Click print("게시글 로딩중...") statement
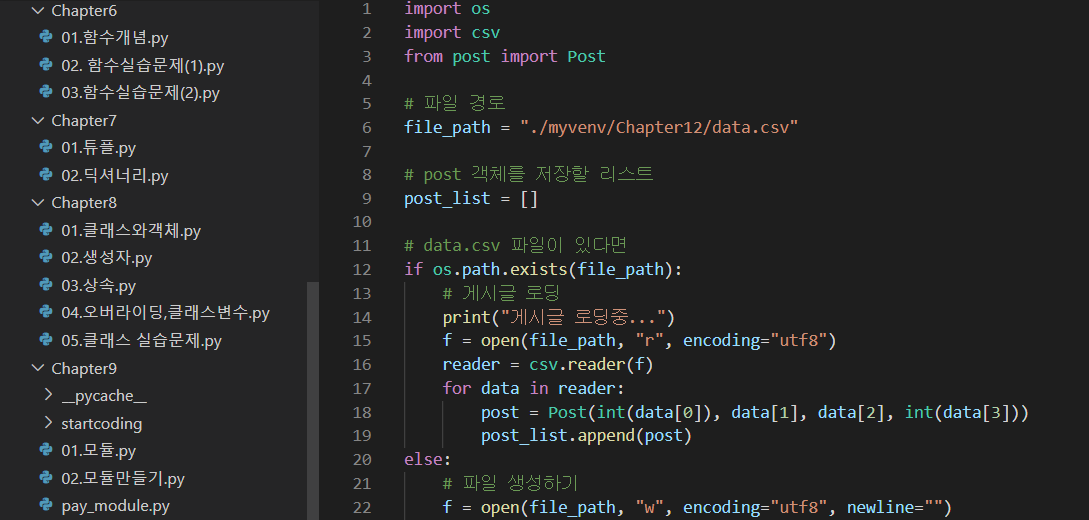Image resolution: width=1089 pixels, height=520 pixels. tap(559, 317)
